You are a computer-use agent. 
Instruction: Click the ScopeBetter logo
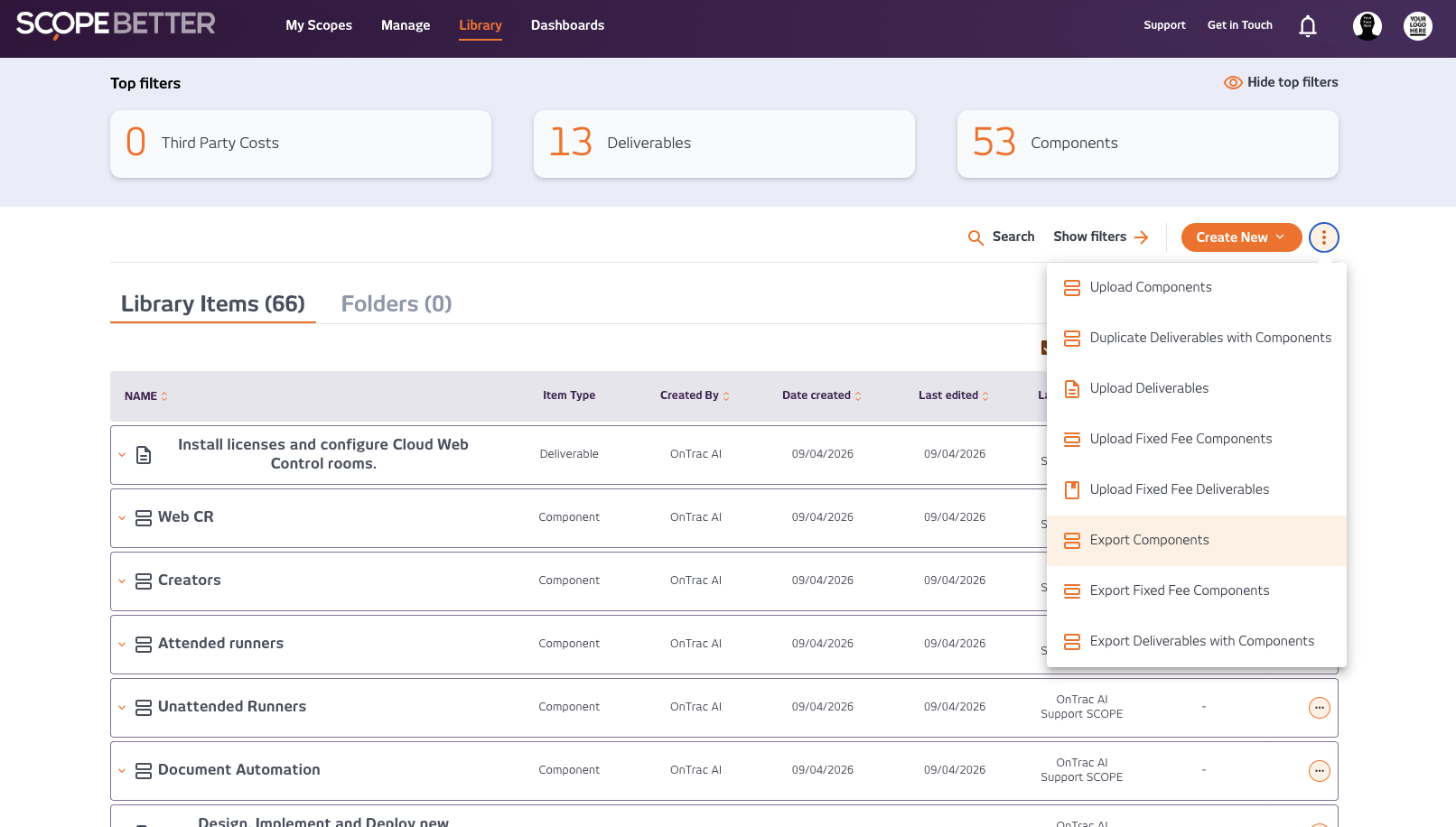pyautogui.click(x=116, y=24)
